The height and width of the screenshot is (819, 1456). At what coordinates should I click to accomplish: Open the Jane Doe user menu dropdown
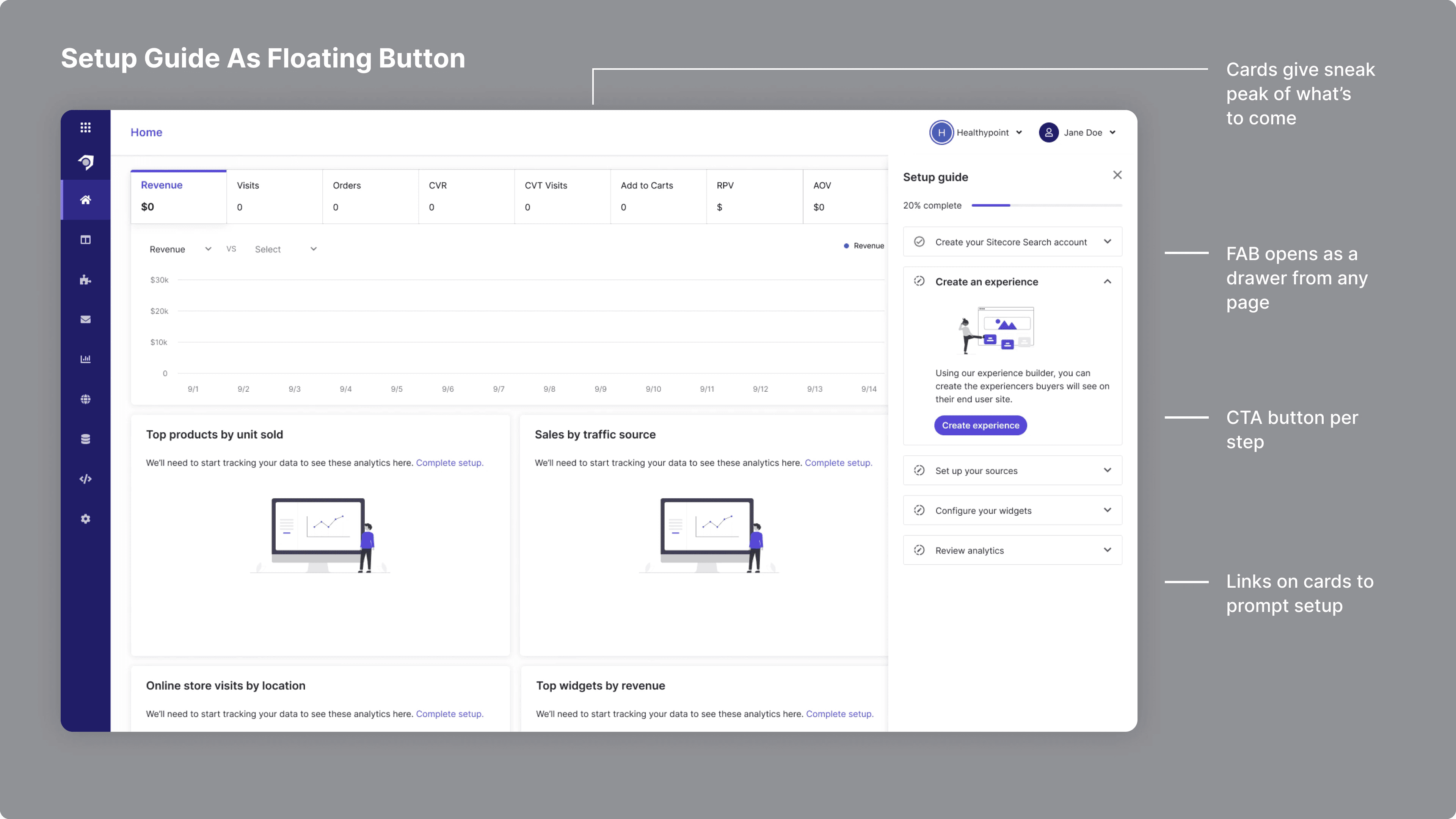point(1112,133)
